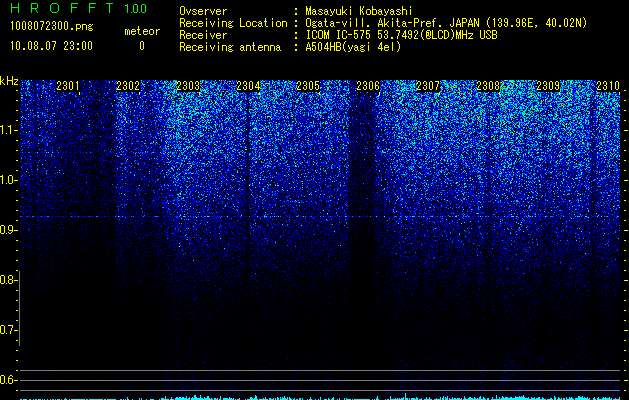Click the Receiving antenna label
This screenshot has width=629, height=400.
[x=230, y=47]
